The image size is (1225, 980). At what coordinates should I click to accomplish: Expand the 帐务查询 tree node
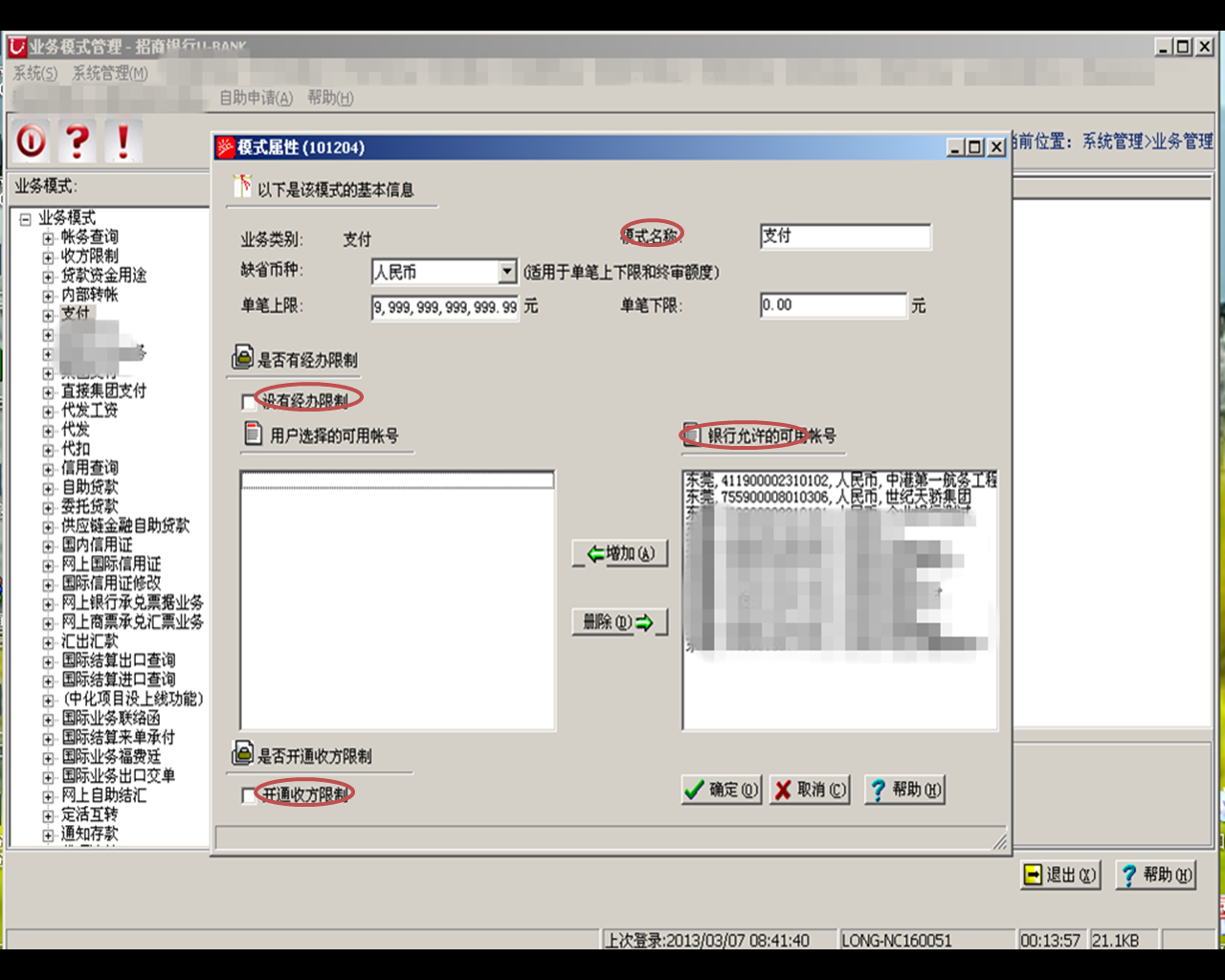[x=48, y=238]
